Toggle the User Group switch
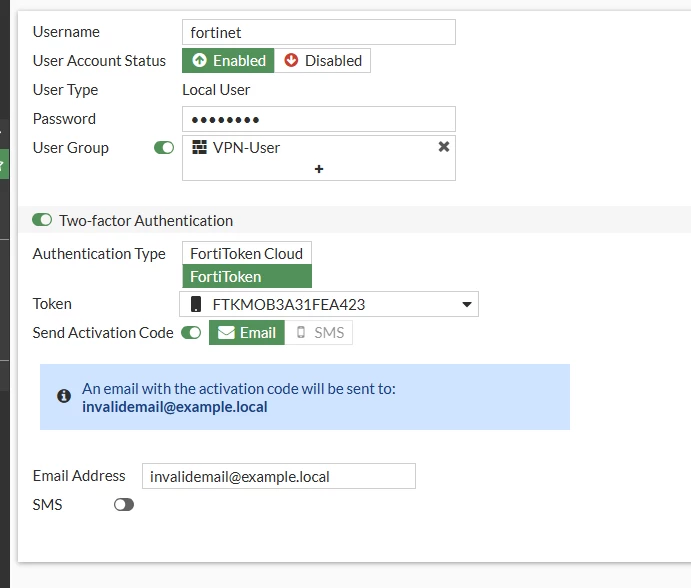 (x=164, y=148)
